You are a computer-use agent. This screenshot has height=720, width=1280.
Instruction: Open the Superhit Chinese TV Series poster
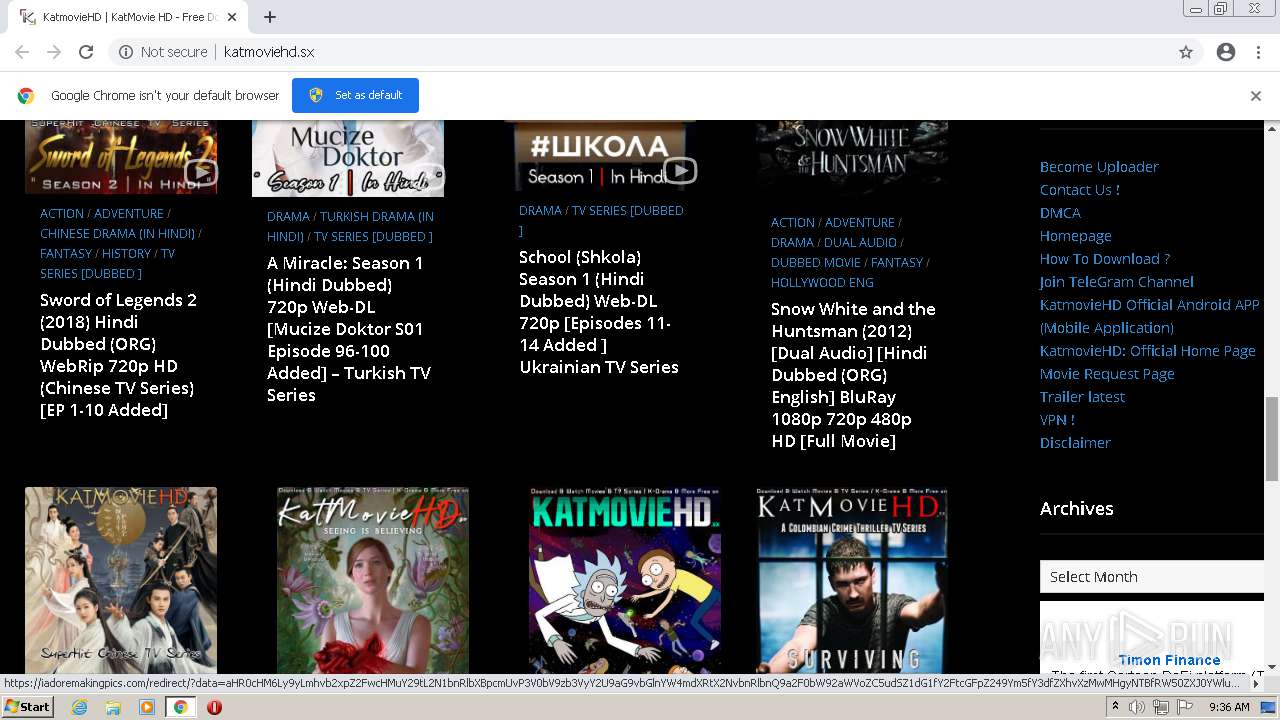[121, 580]
